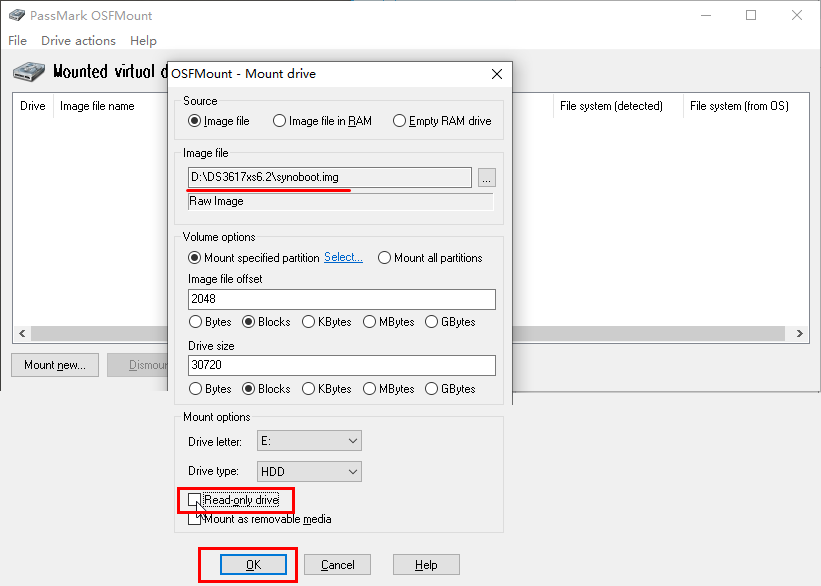Click the disk drive icon near Mounted virtual drives
Screen dimensions: 821x586
pos(26,71)
